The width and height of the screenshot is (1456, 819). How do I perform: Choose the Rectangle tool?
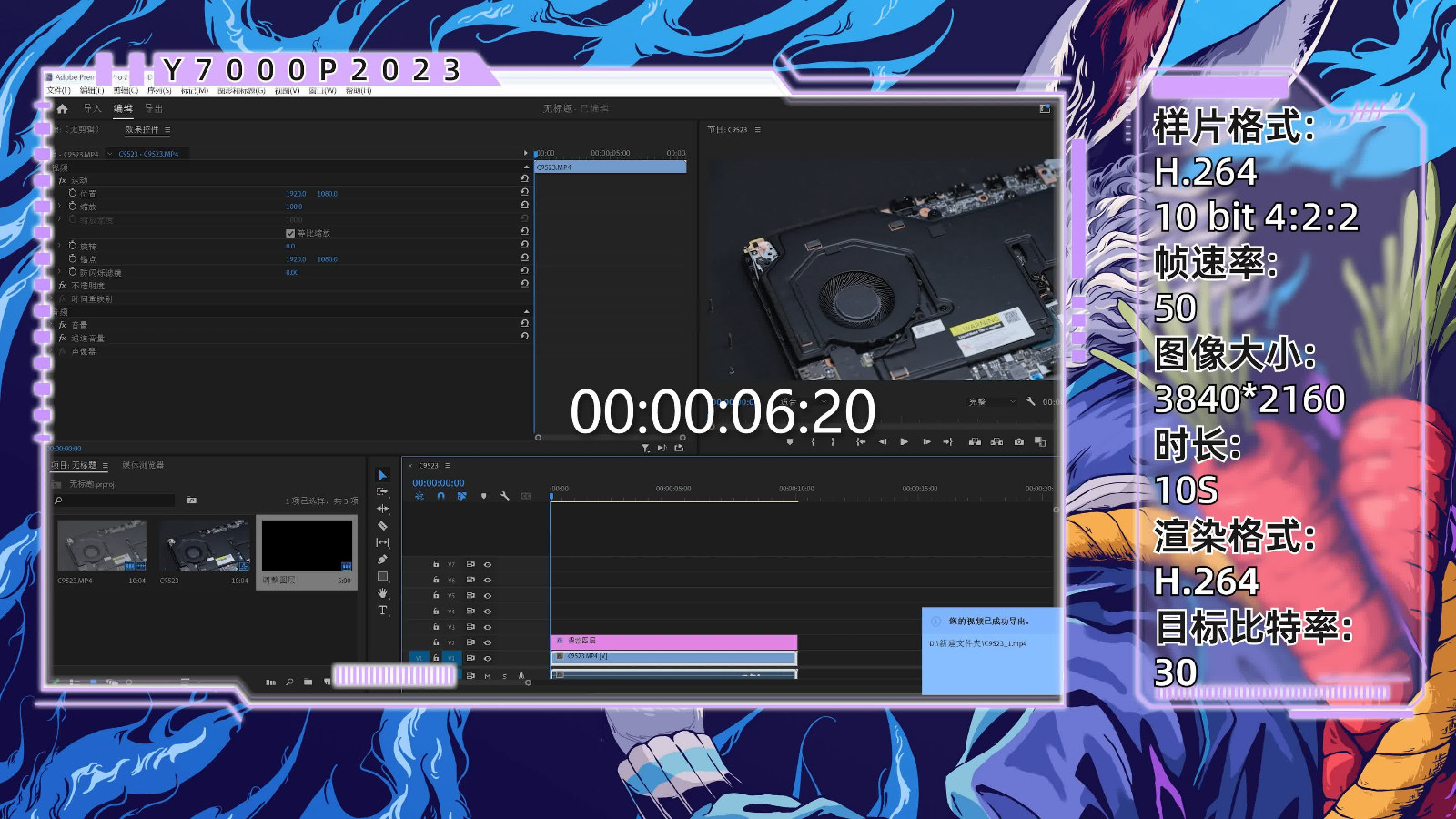382,576
